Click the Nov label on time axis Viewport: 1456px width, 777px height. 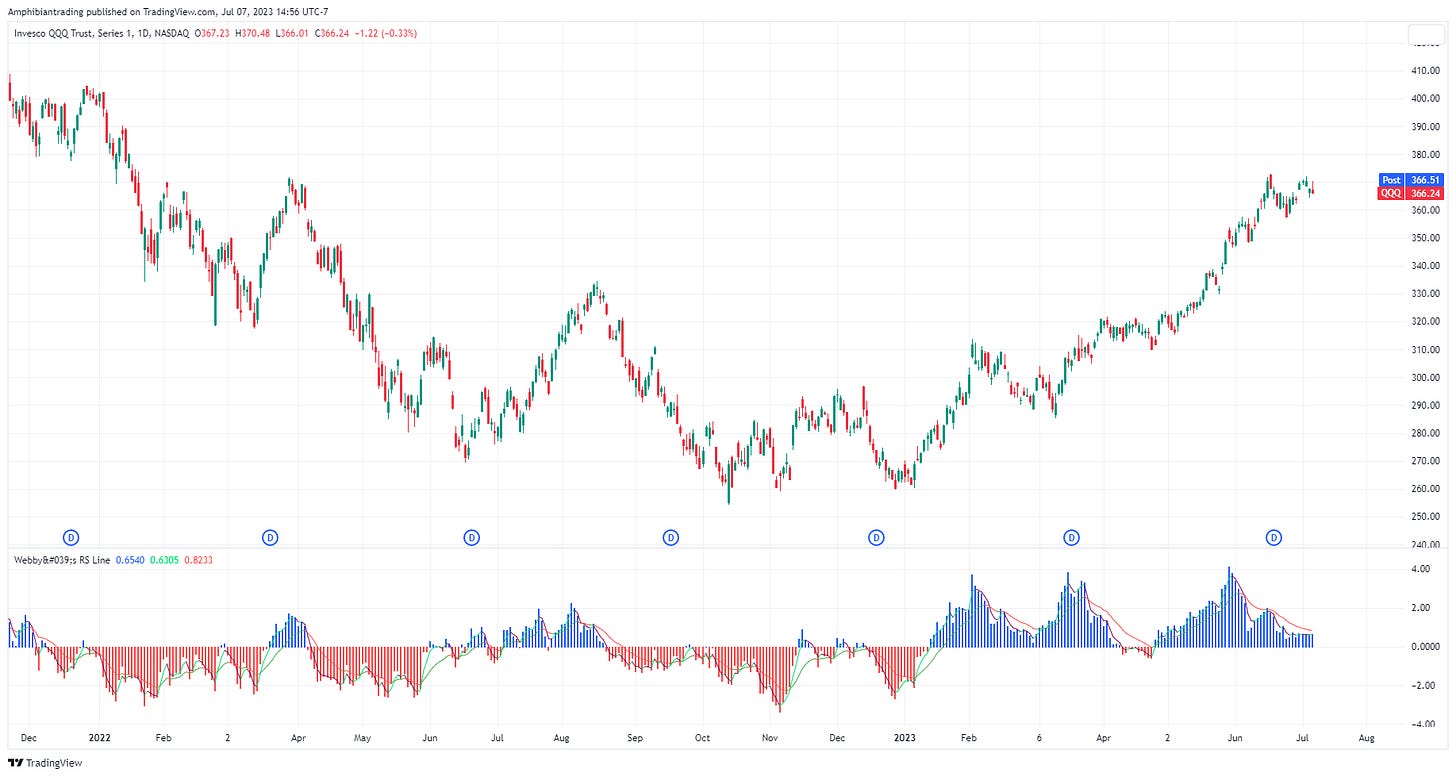pyautogui.click(x=770, y=738)
